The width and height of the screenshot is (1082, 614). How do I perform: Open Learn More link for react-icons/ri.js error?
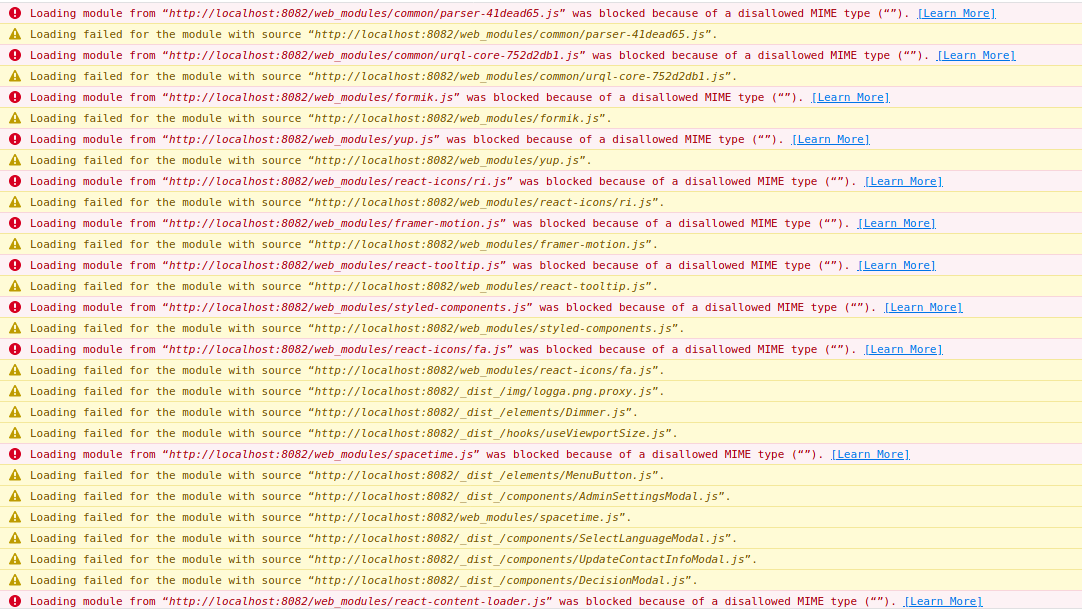(903, 181)
